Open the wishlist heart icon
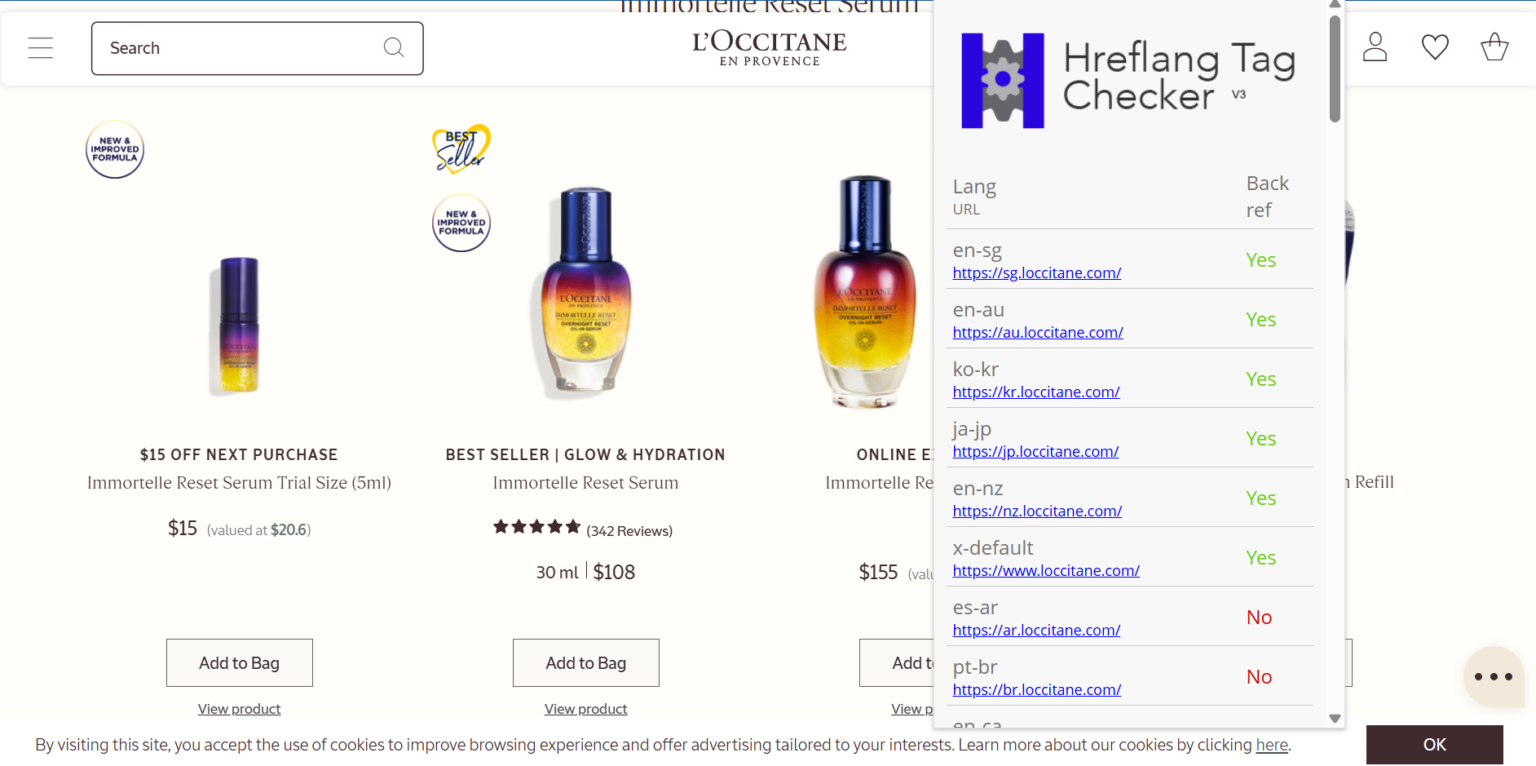Viewport: 1536px width, 766px height. [x=1435, y=47]
